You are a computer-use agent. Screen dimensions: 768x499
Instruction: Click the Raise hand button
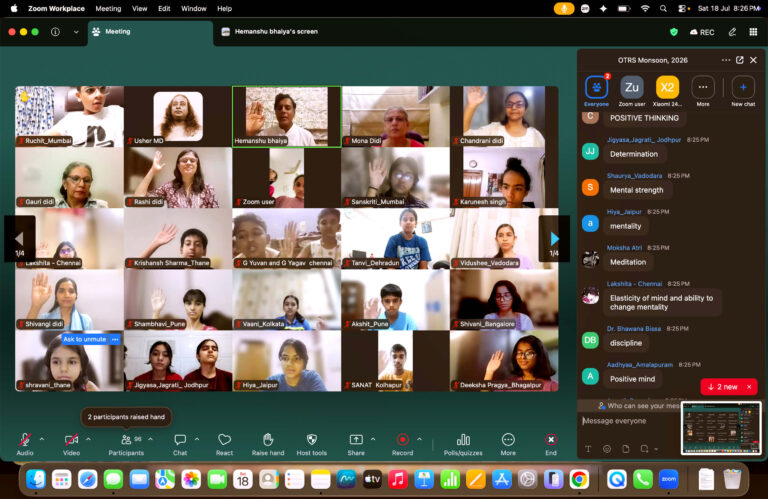(268, 444)
